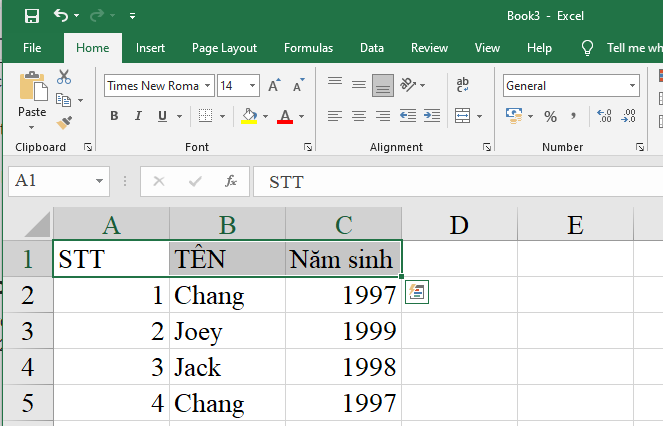
Task: Toggle italic formatting
Action: pyautogui.click(x=138, y=116)
